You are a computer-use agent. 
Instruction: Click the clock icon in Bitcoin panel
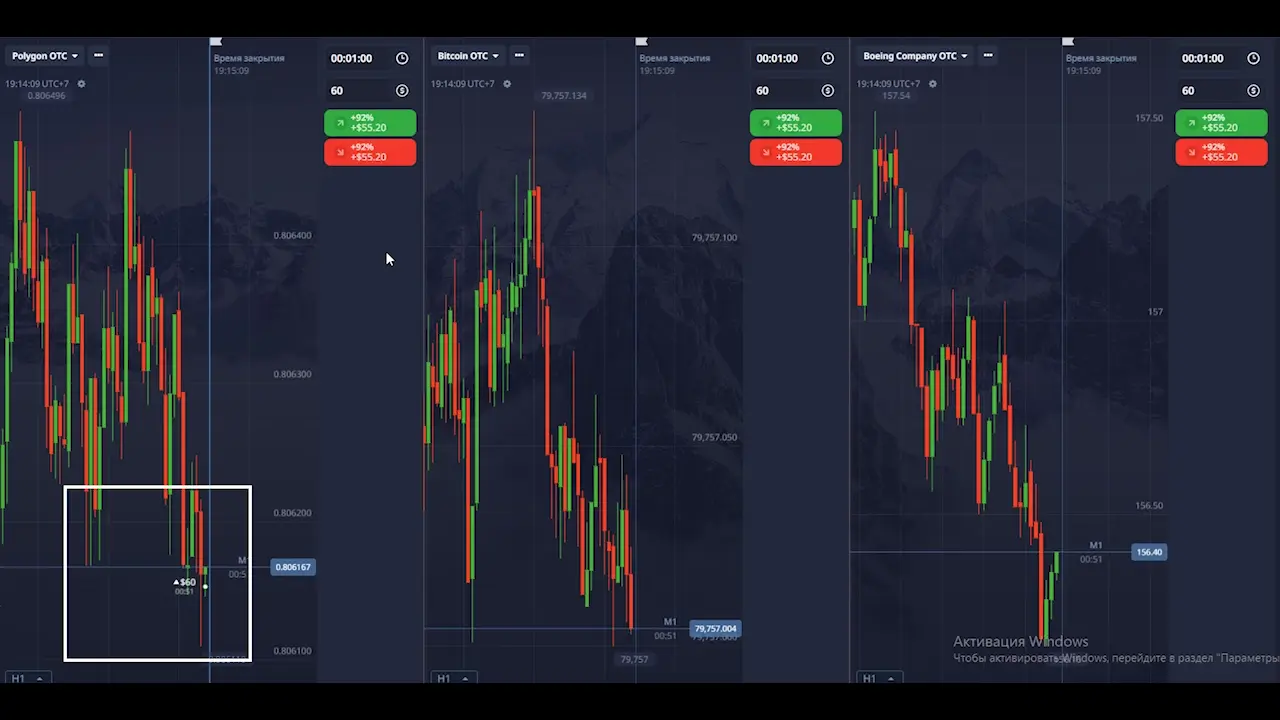(x=828, y=59)
